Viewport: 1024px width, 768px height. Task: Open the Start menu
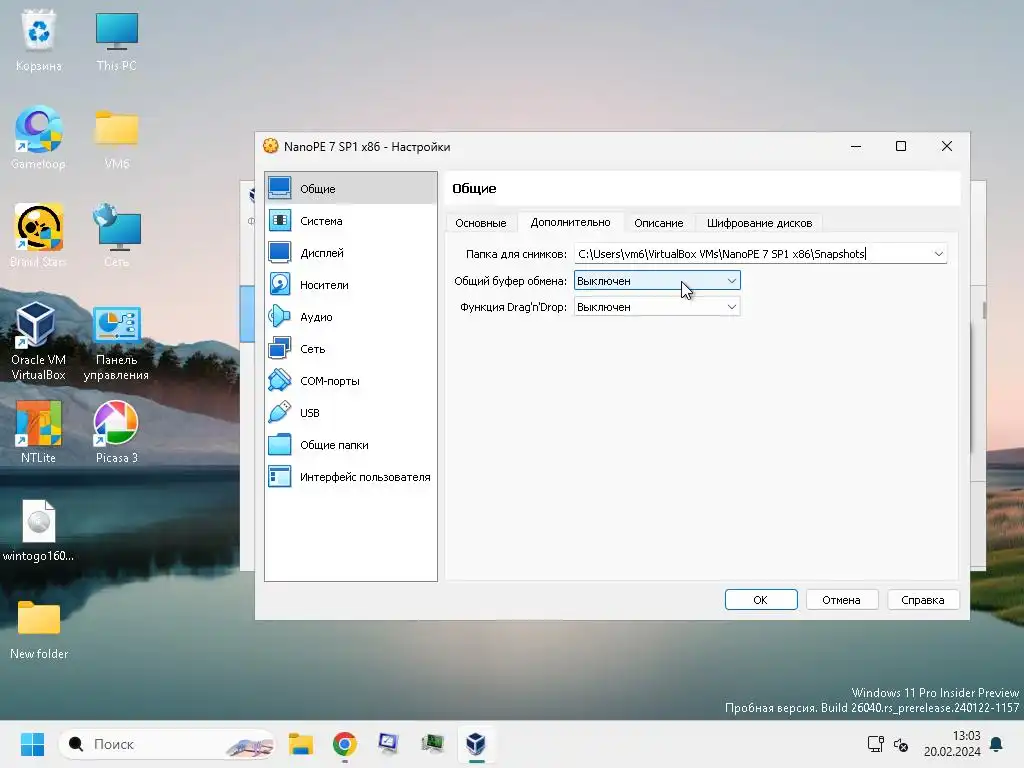32,744
